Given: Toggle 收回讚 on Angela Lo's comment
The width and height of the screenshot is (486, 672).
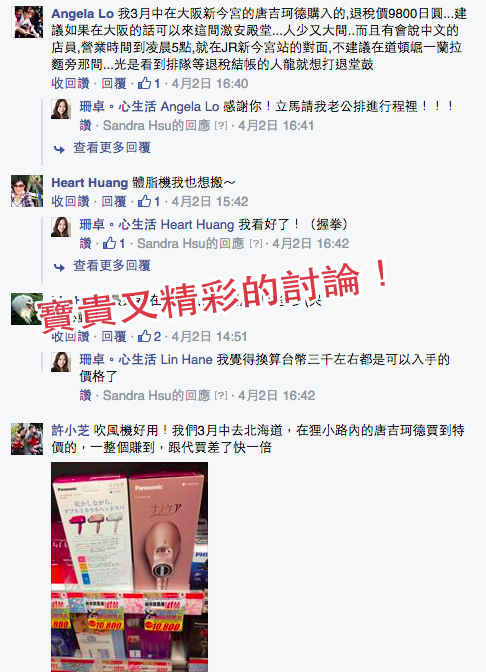Looking at the screenshot, I should click(x=70, y=83).
